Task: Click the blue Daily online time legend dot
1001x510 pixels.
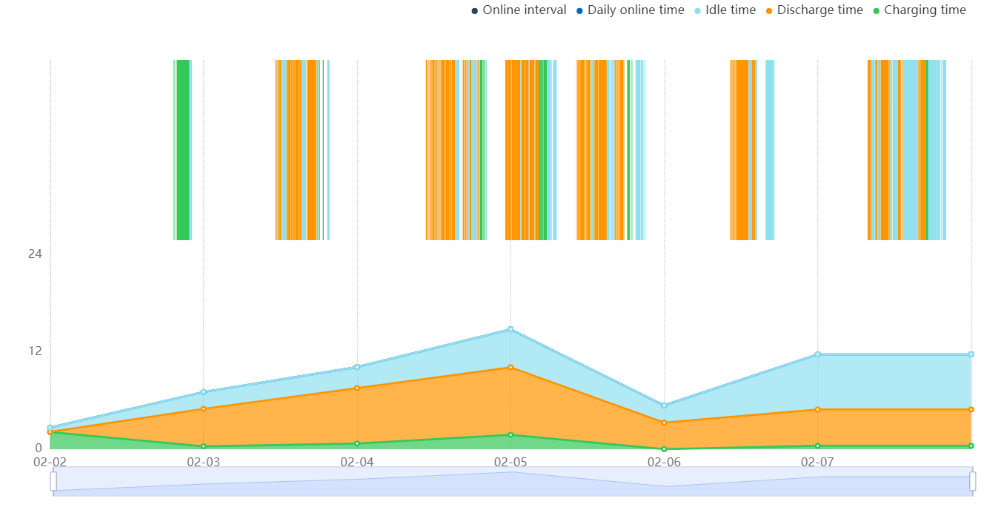Action: click(x=580, y=11)
